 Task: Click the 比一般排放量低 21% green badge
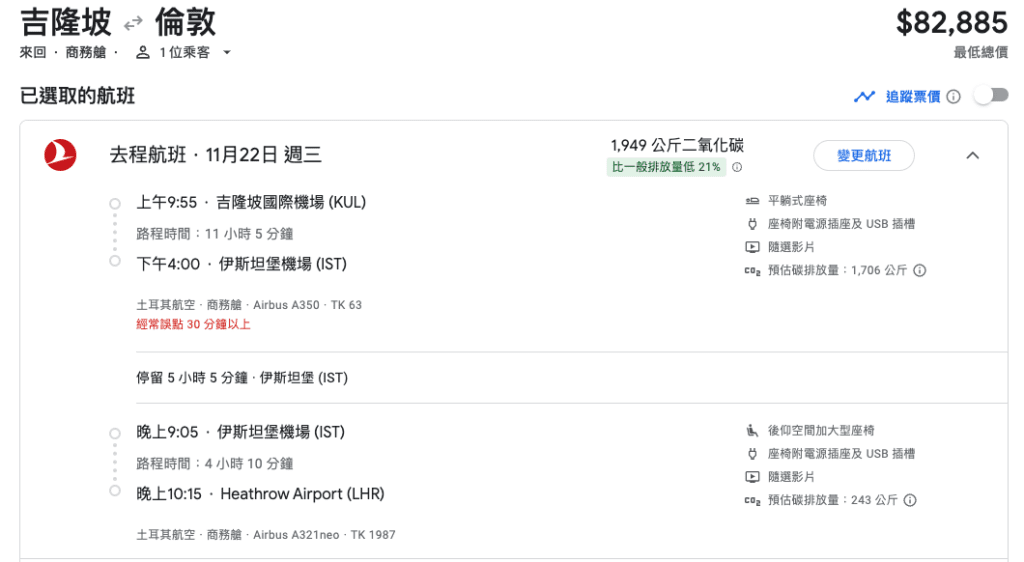(666, 167)
